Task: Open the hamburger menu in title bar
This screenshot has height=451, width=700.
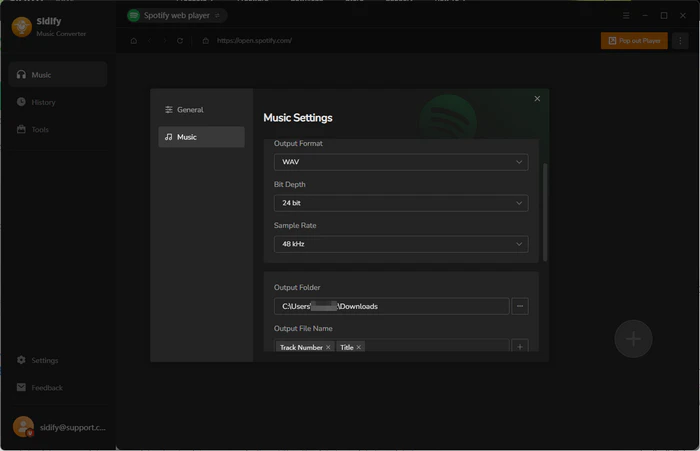Action: coord(626,16)
